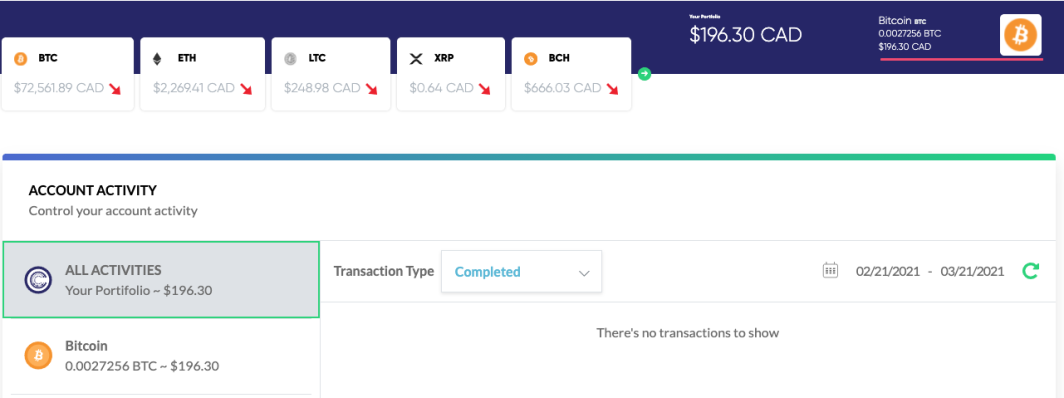Open the ETH price card $2,269.41 CAD
Screen dimensions: 1064x398
click(202, 74)
